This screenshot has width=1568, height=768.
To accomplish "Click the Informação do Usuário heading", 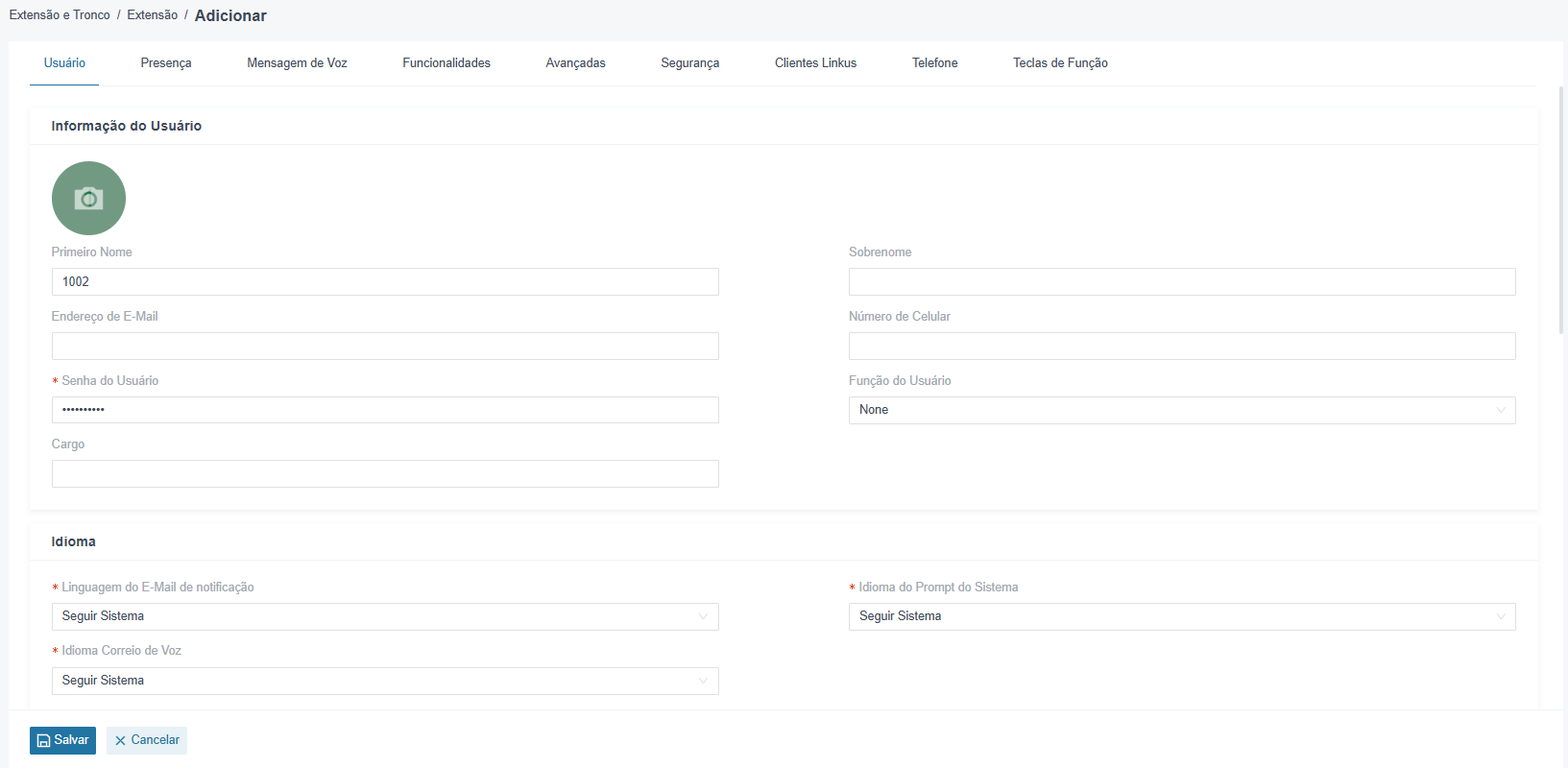I will click(x=127, y=126).
